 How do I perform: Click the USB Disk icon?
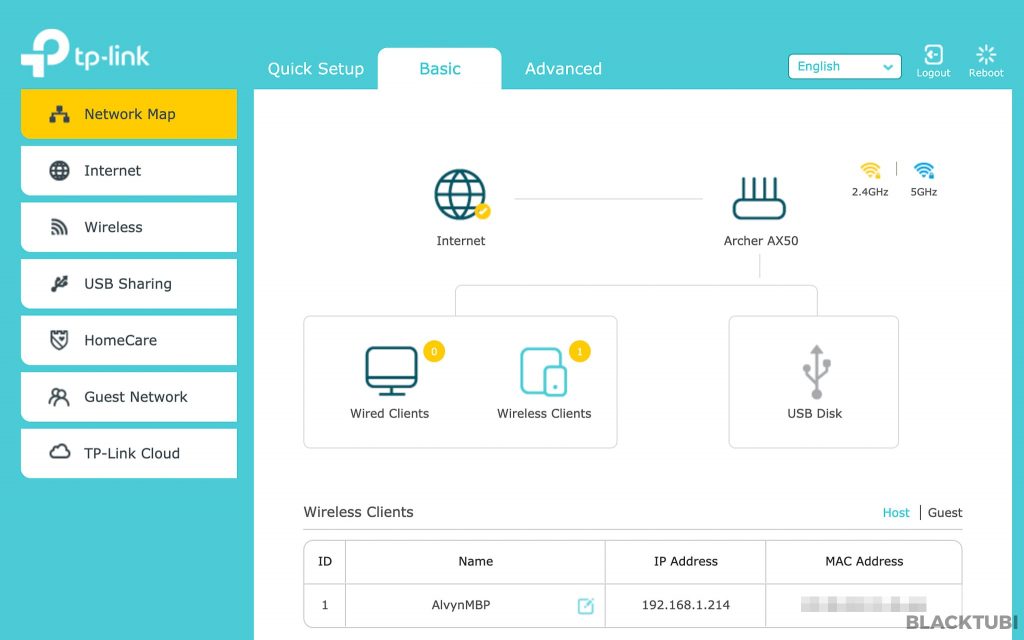(816, 372)
